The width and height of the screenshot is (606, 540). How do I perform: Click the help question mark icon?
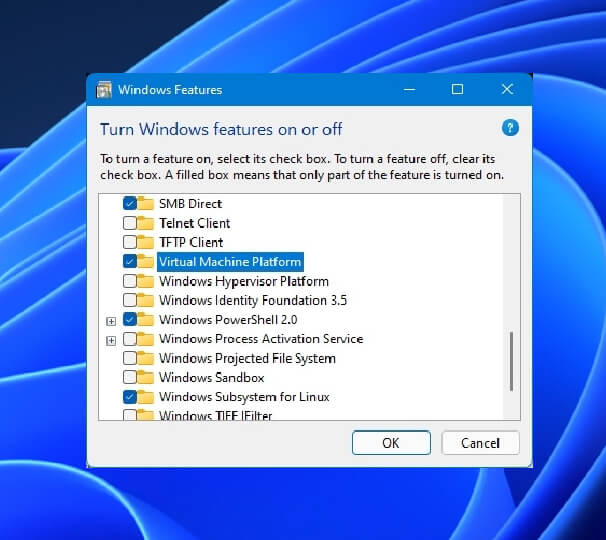click(x=510, y=128)
